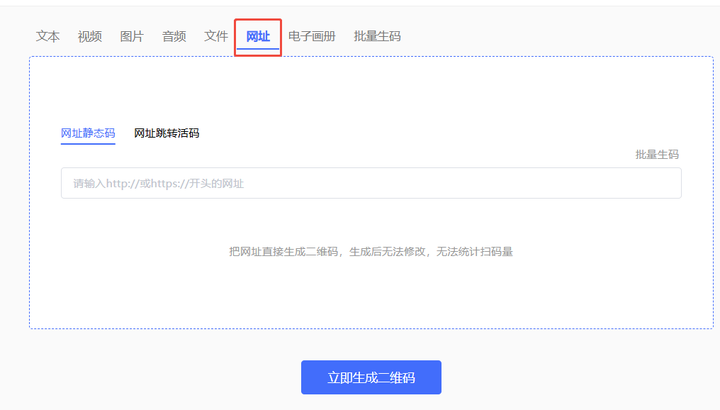
Task: Select the 图片 tab
Action: pyautogui.click(x=132, y=36)
